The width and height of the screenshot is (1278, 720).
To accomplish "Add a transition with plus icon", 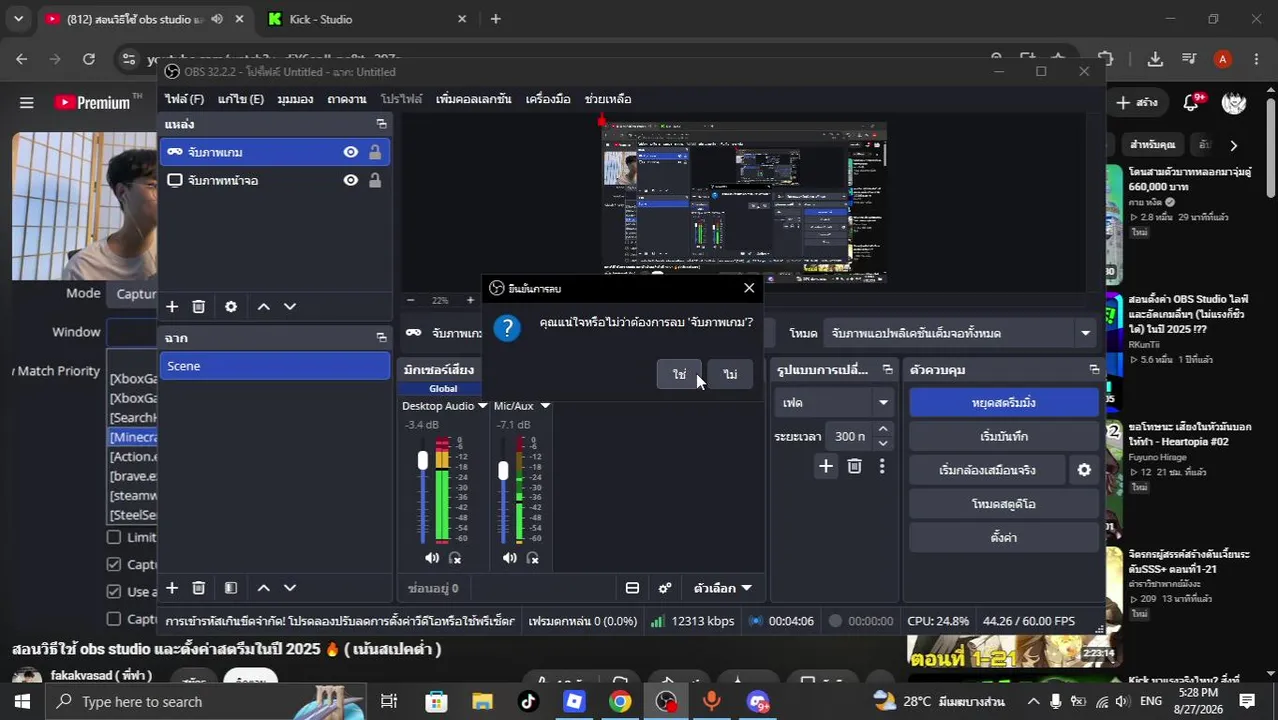I will click(x=825, y=466).
